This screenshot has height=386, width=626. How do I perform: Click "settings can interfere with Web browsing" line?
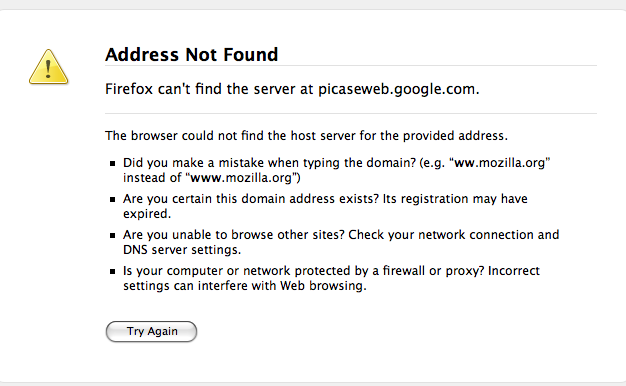point(245,286)
